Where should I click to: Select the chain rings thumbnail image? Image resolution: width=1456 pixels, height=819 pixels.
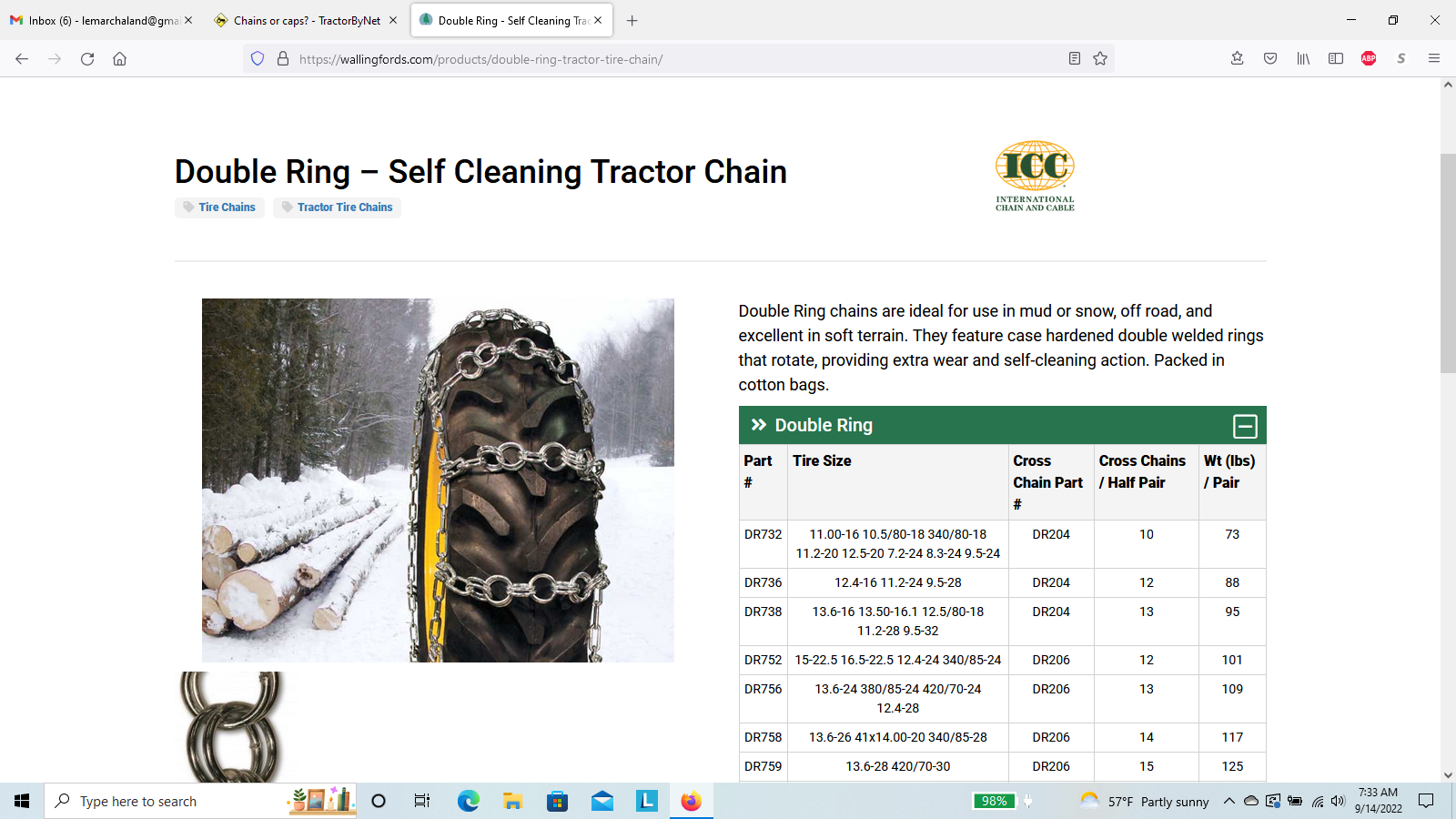point(232,727)
